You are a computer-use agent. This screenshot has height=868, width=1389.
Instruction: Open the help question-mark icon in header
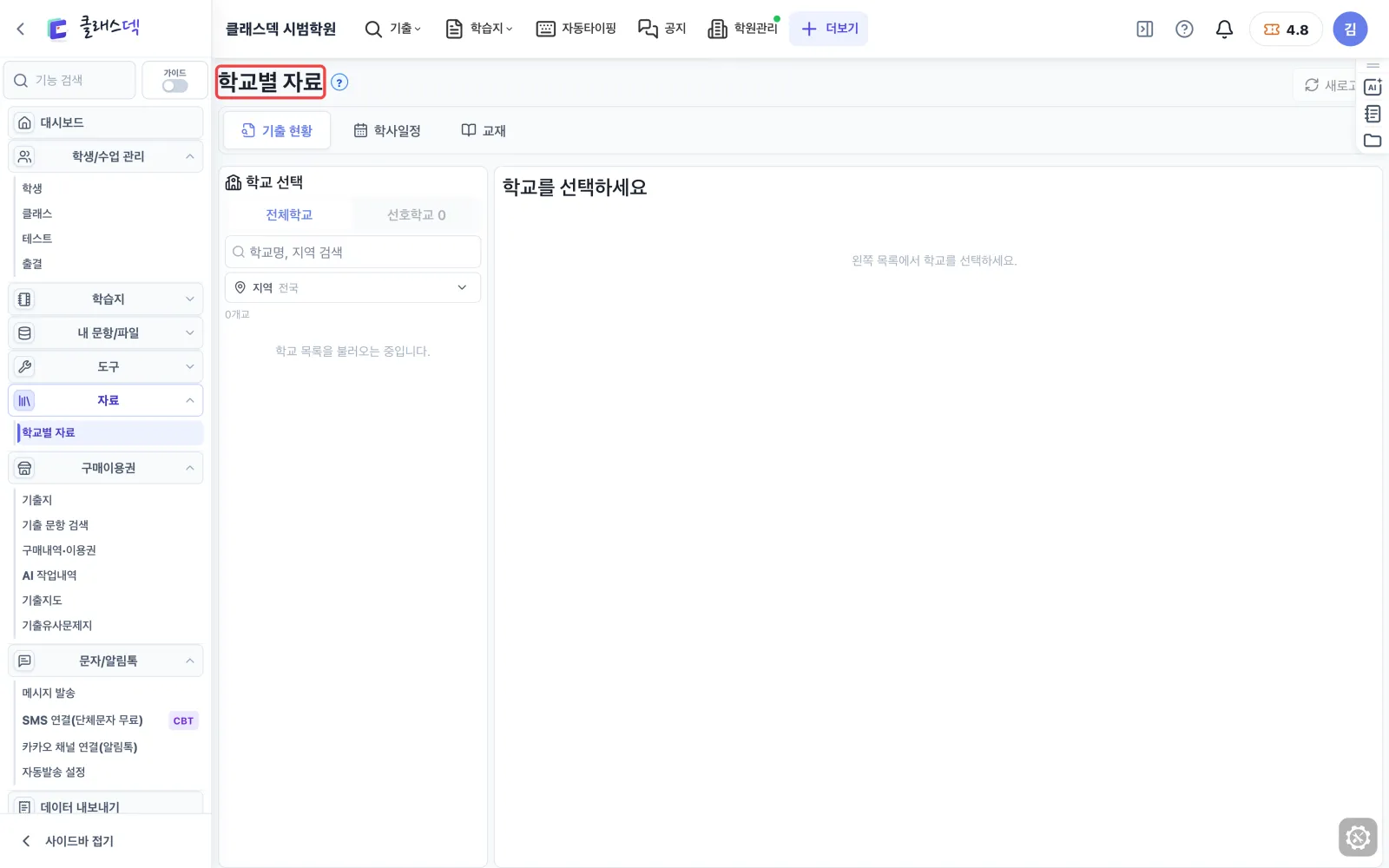tap(1184, 29)
